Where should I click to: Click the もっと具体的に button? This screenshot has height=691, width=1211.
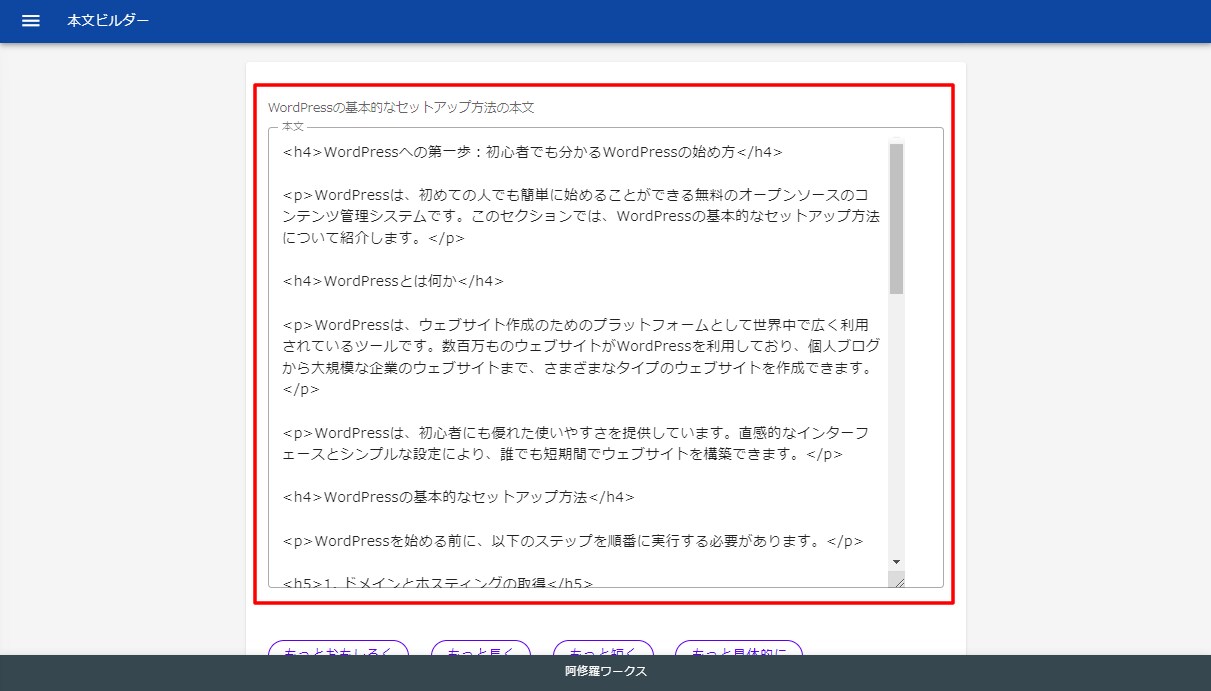(x=739, y=648)
